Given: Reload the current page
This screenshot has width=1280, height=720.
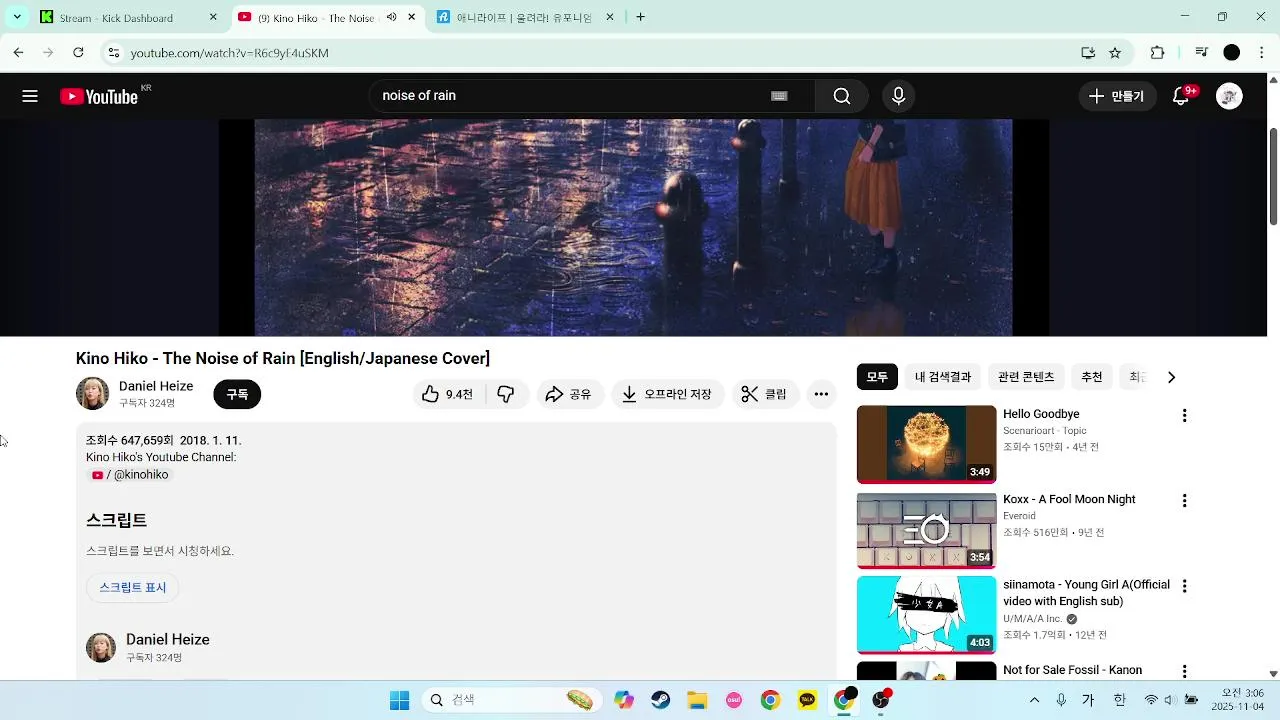Looking at the screenshot, I should point(78,52).
